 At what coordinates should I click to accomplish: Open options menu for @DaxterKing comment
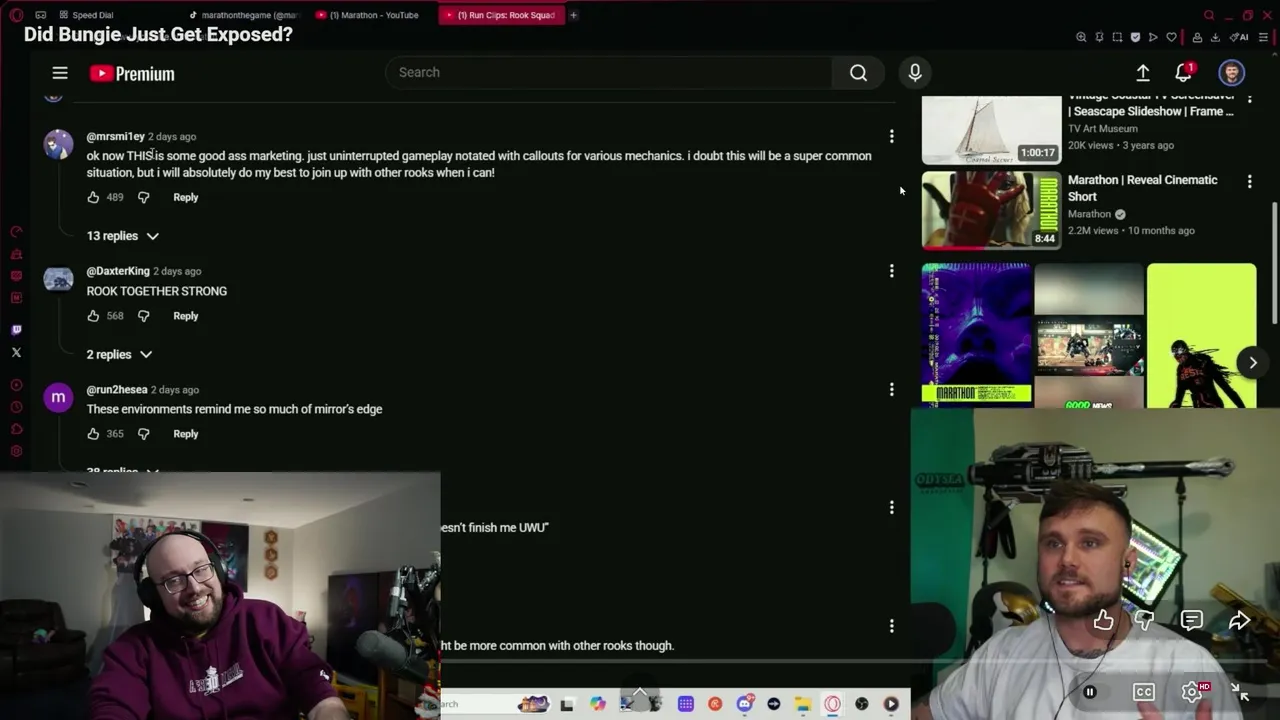[891, 271]
